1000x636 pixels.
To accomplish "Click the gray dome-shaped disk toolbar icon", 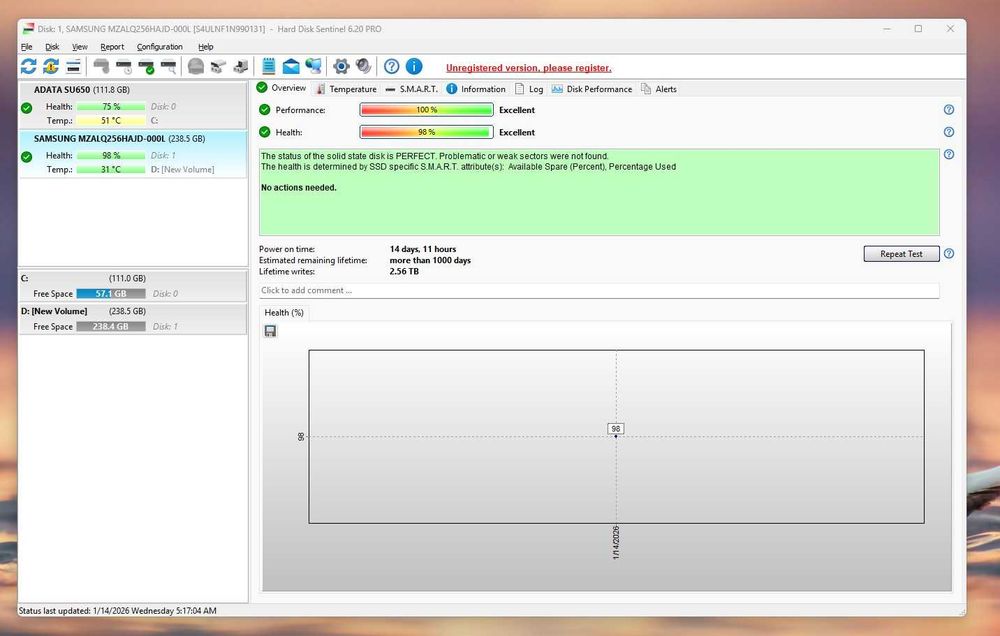I will 196,66.
